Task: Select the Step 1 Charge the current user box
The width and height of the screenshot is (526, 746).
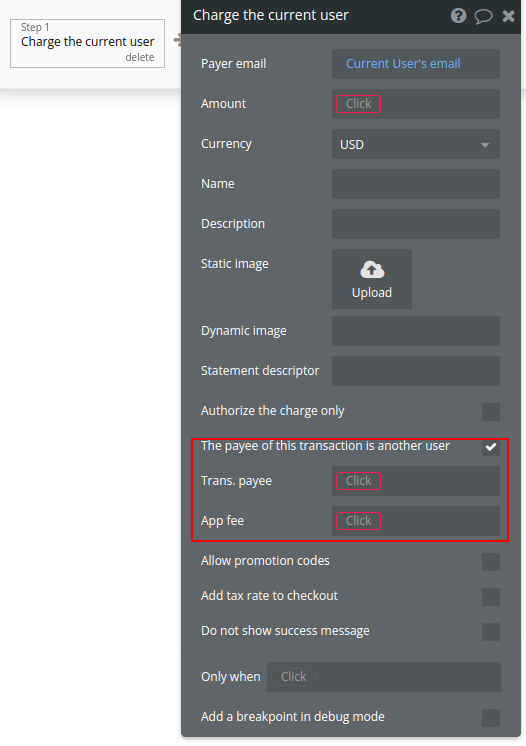Action: [x=88, y=43]
